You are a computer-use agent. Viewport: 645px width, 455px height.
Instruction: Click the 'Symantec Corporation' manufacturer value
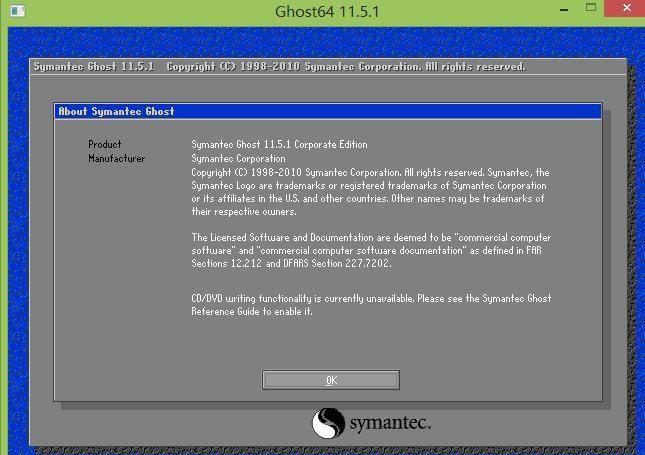[238, 158]
